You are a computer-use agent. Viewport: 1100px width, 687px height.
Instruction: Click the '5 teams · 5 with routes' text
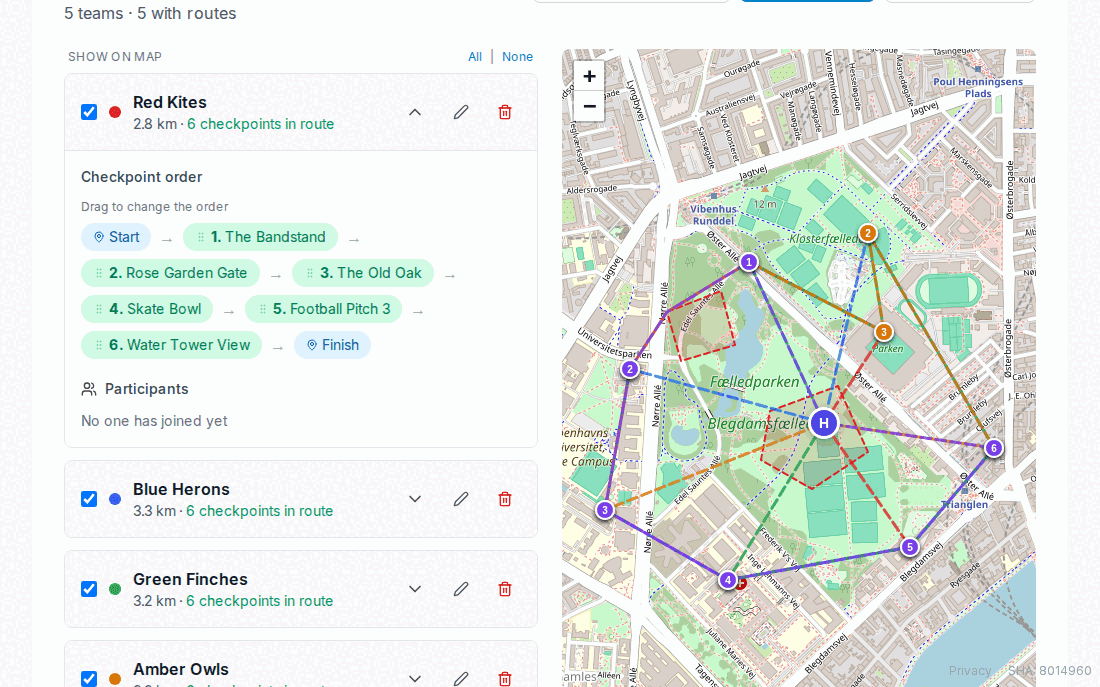pos(150,13)
